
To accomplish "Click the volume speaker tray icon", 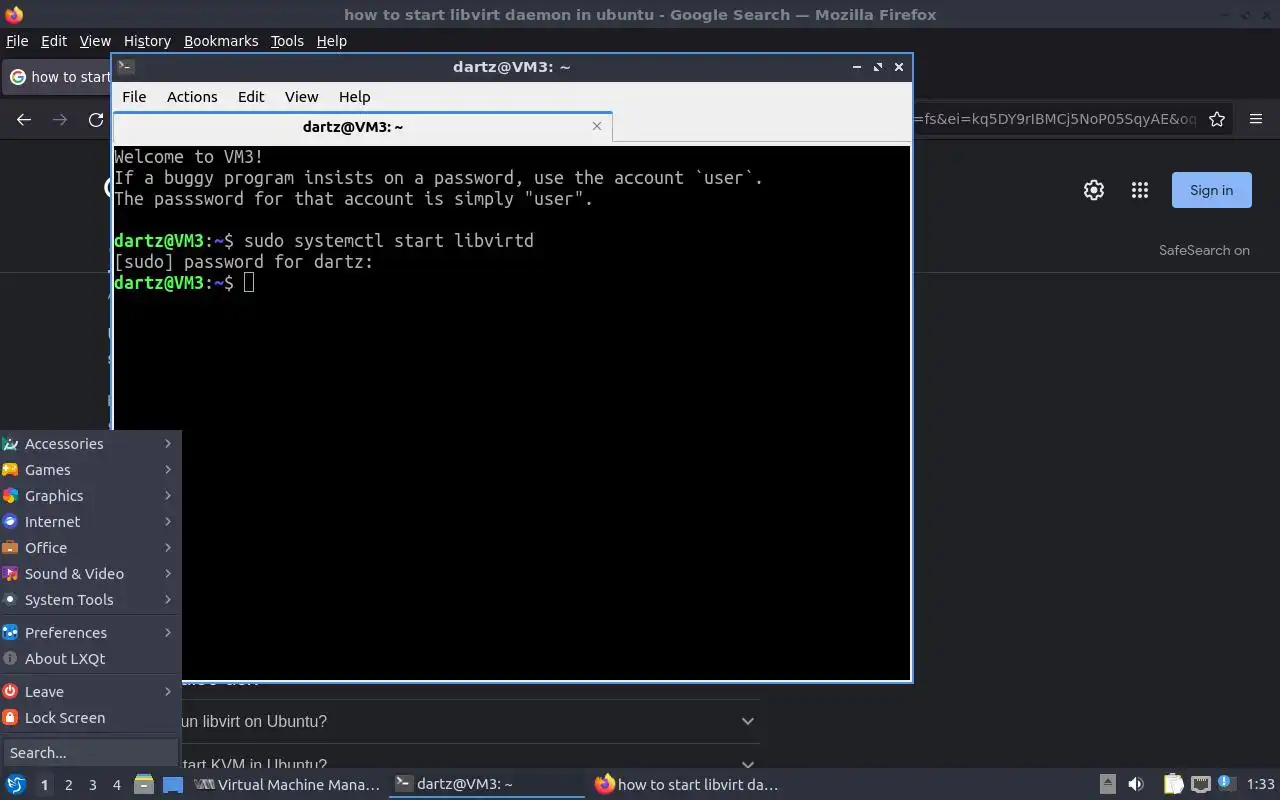I will (1136, 785).
